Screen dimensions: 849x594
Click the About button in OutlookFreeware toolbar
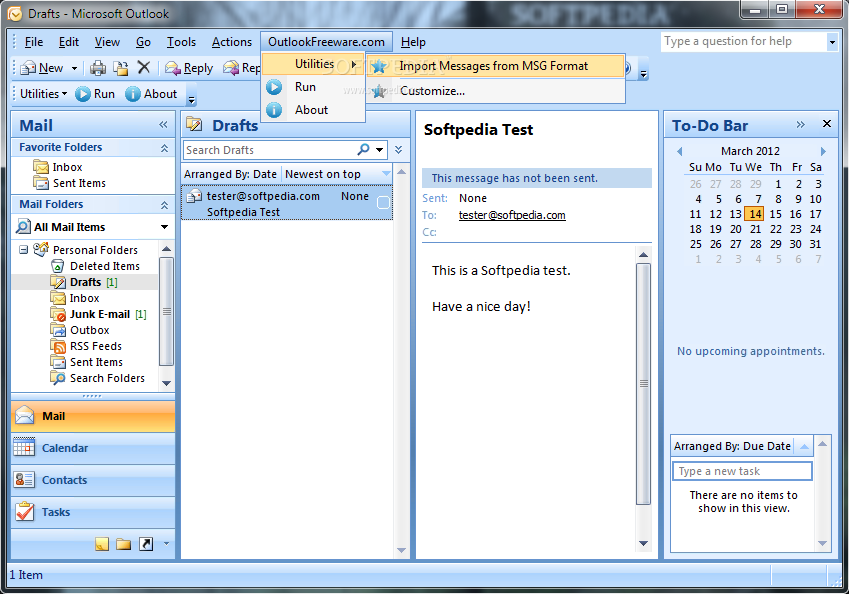151,94
